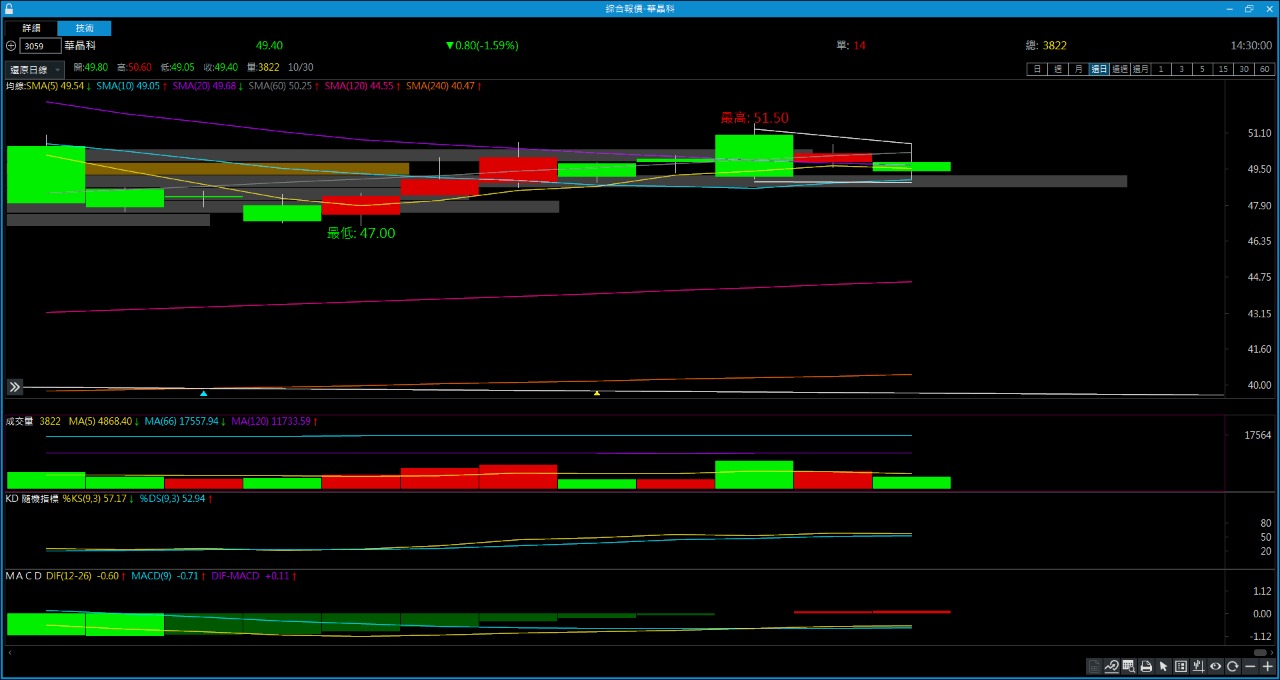
Task: Select the 還日 period toggle
Action: [1099, 69]
